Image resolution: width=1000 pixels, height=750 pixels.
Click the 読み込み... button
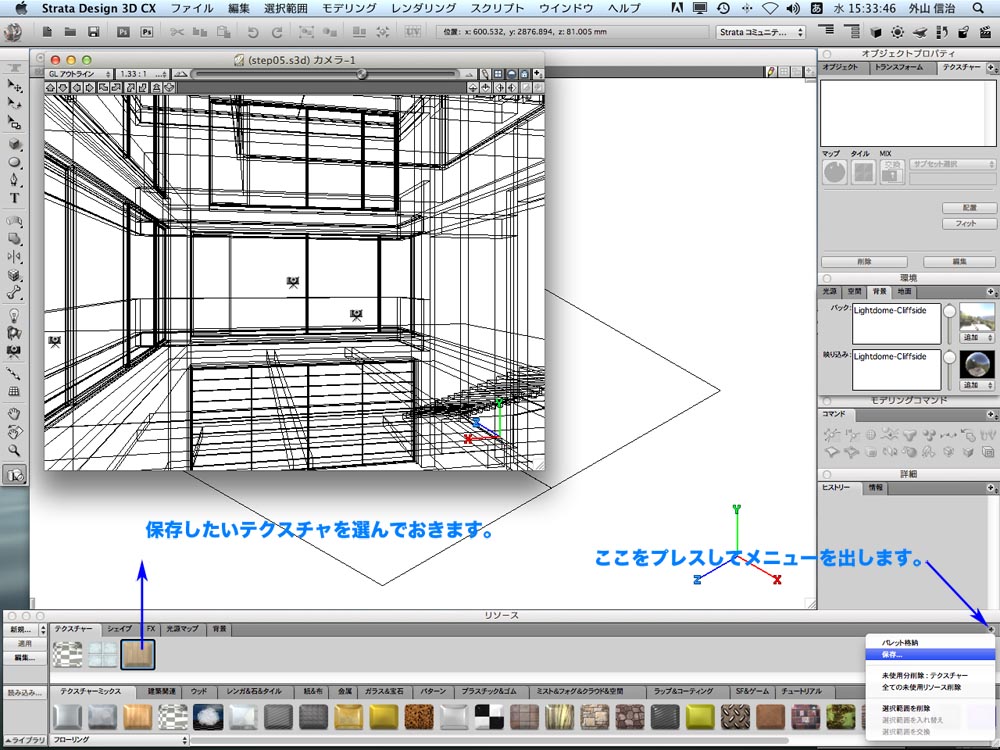[25, 692]
